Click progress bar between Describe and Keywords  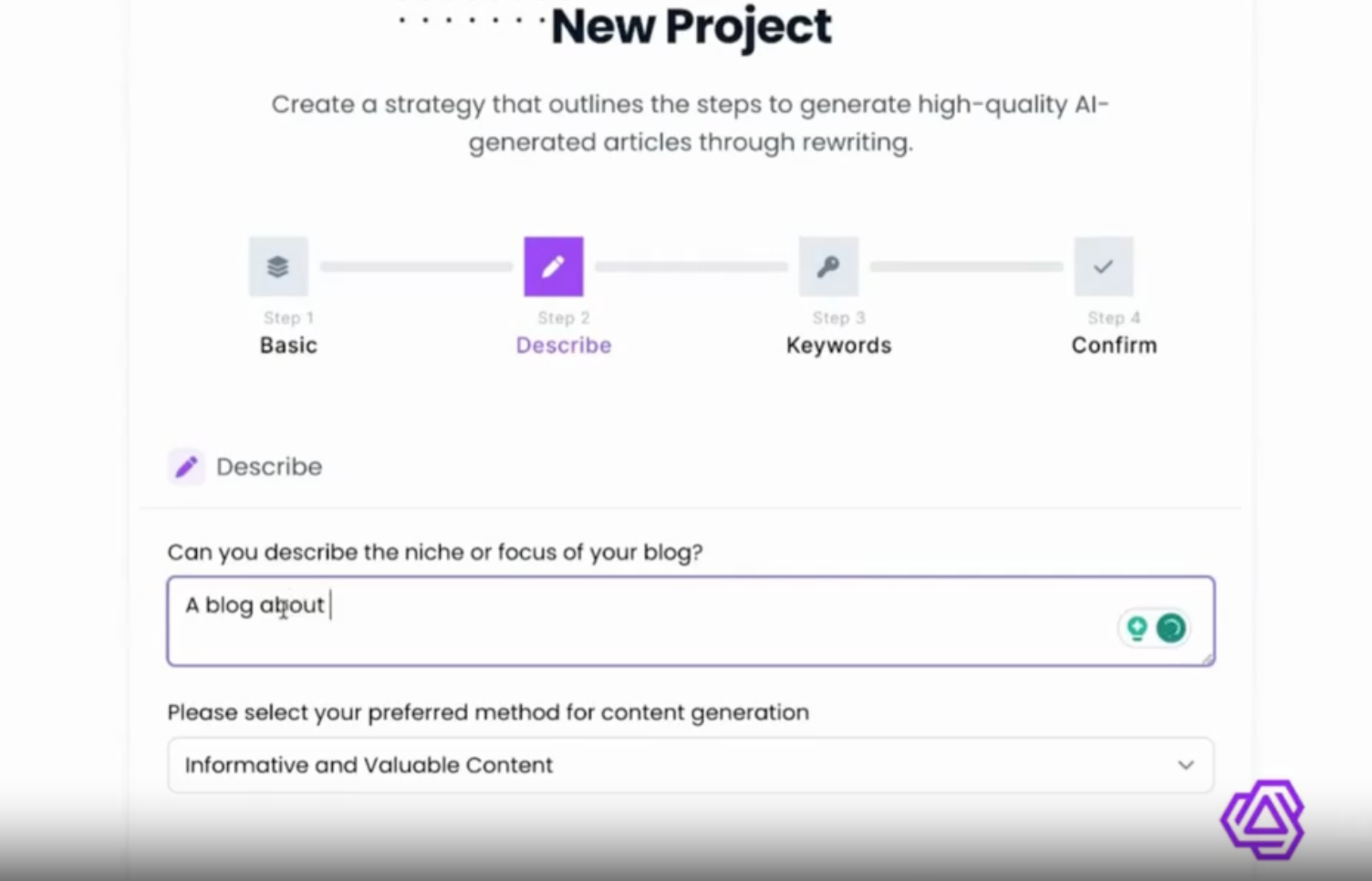click(x=691, y=266)
